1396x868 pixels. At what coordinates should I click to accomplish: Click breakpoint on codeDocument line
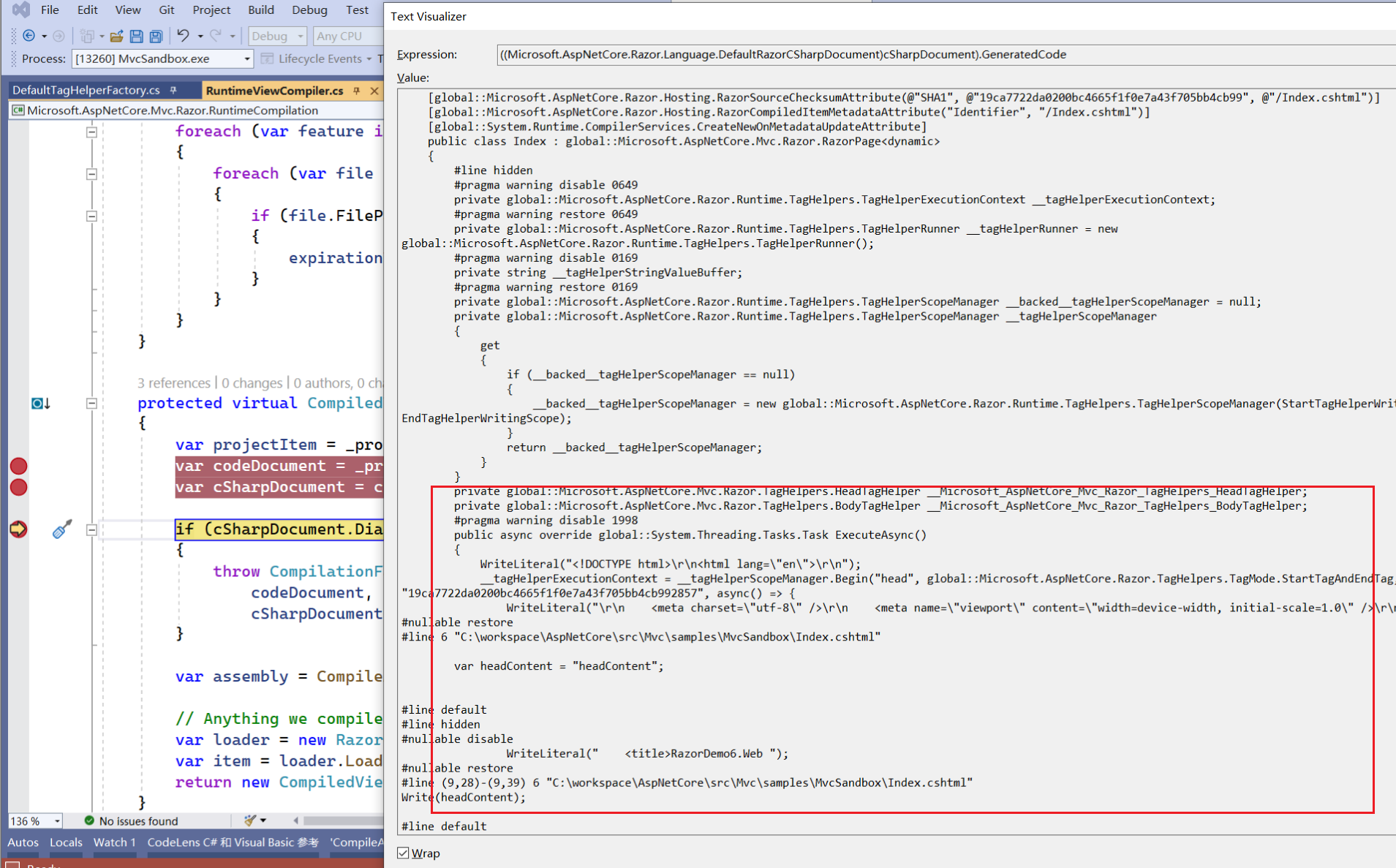click(x=18, y=466)
